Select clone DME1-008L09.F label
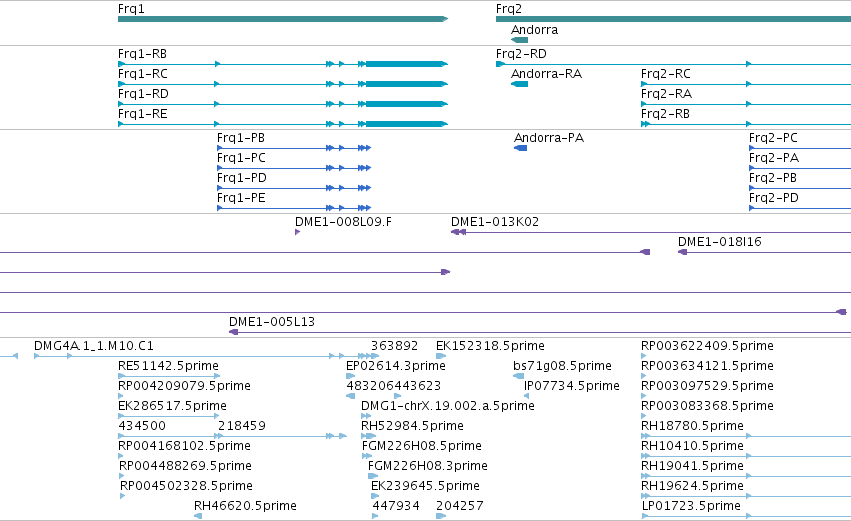 click(x=344, y=222)
